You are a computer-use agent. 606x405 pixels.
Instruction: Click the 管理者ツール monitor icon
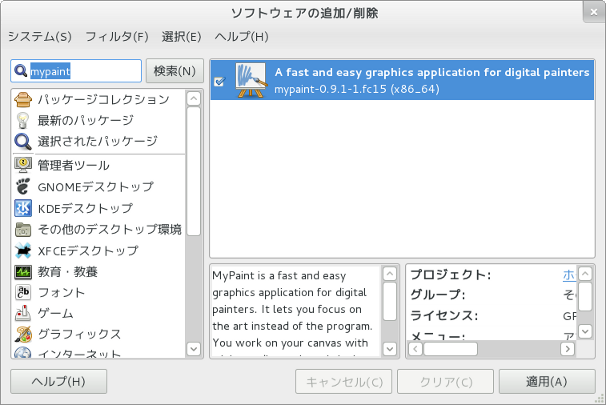pyautogui.click(x=23, y=165)
